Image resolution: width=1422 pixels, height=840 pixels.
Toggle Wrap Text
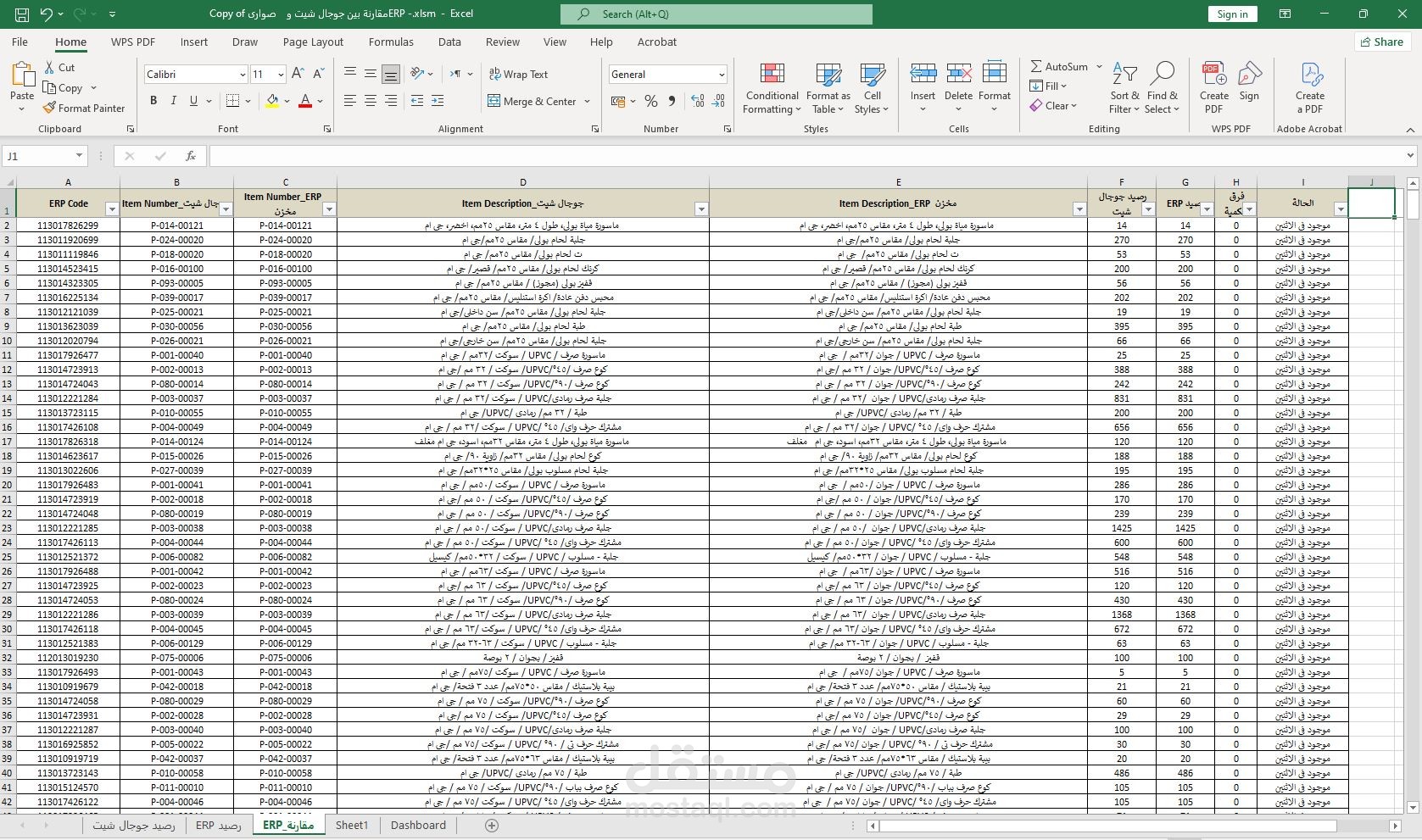(519, 75)
